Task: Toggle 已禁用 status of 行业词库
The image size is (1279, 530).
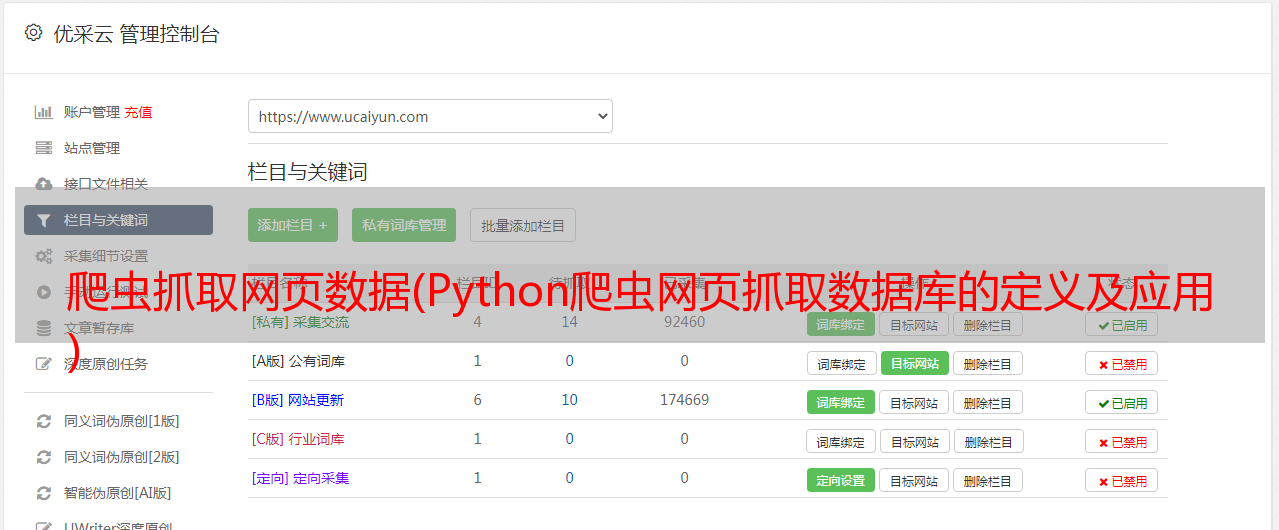Action: 1121,441
